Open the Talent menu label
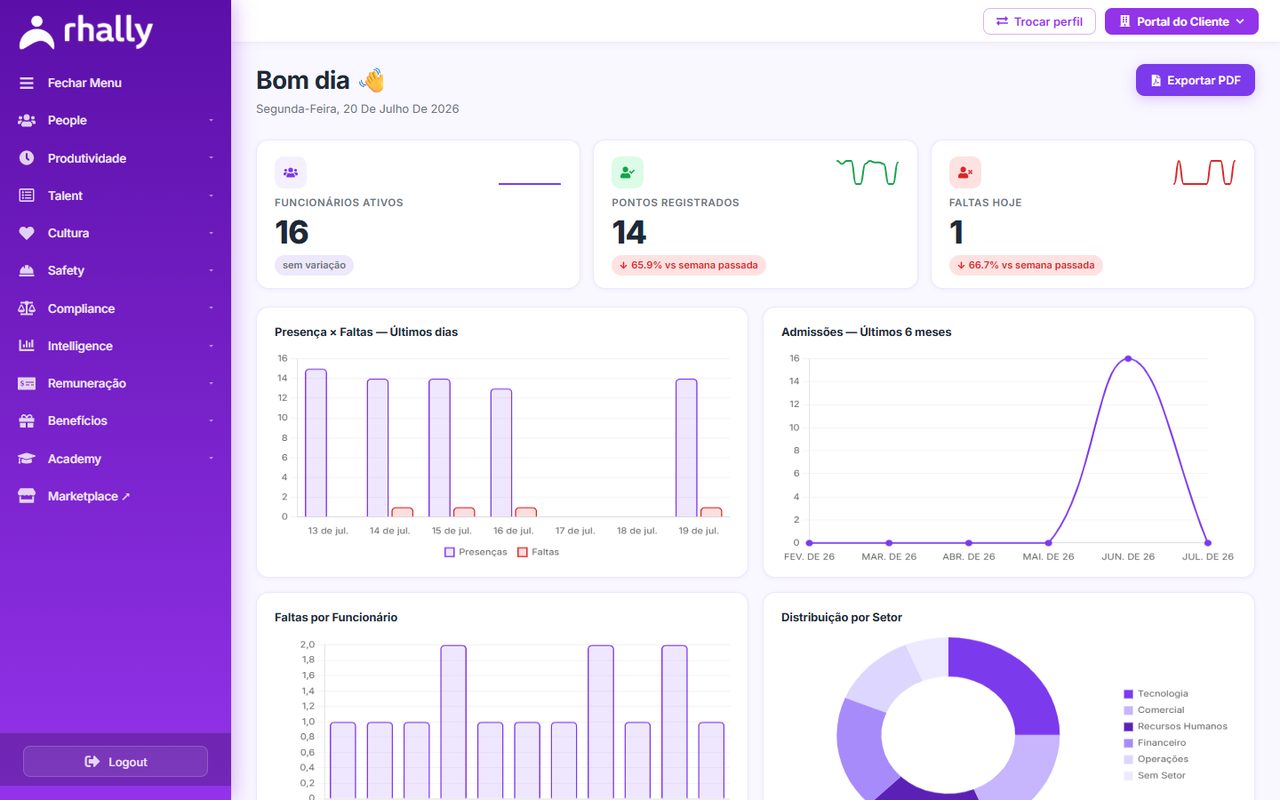 tap(65, 196)
